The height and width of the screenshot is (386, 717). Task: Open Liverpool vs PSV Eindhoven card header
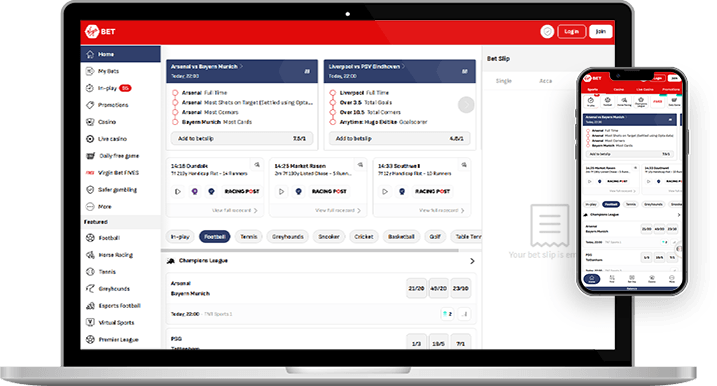pos(400,71)
